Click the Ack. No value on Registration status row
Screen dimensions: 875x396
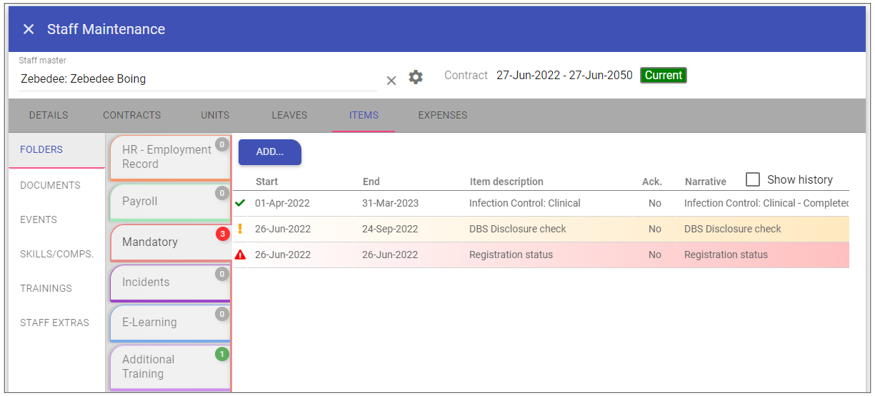pos(655,255)
